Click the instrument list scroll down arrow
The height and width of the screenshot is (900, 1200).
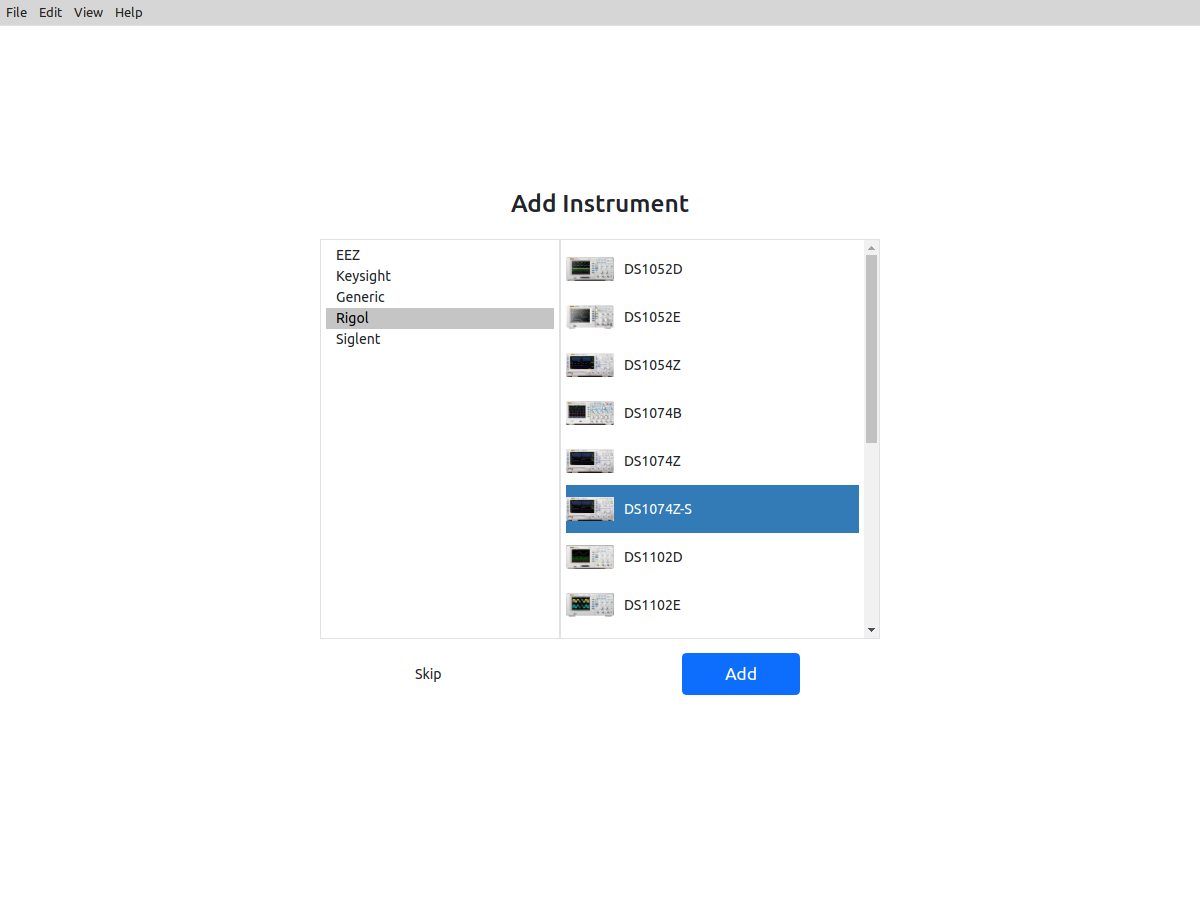point(871,630)
